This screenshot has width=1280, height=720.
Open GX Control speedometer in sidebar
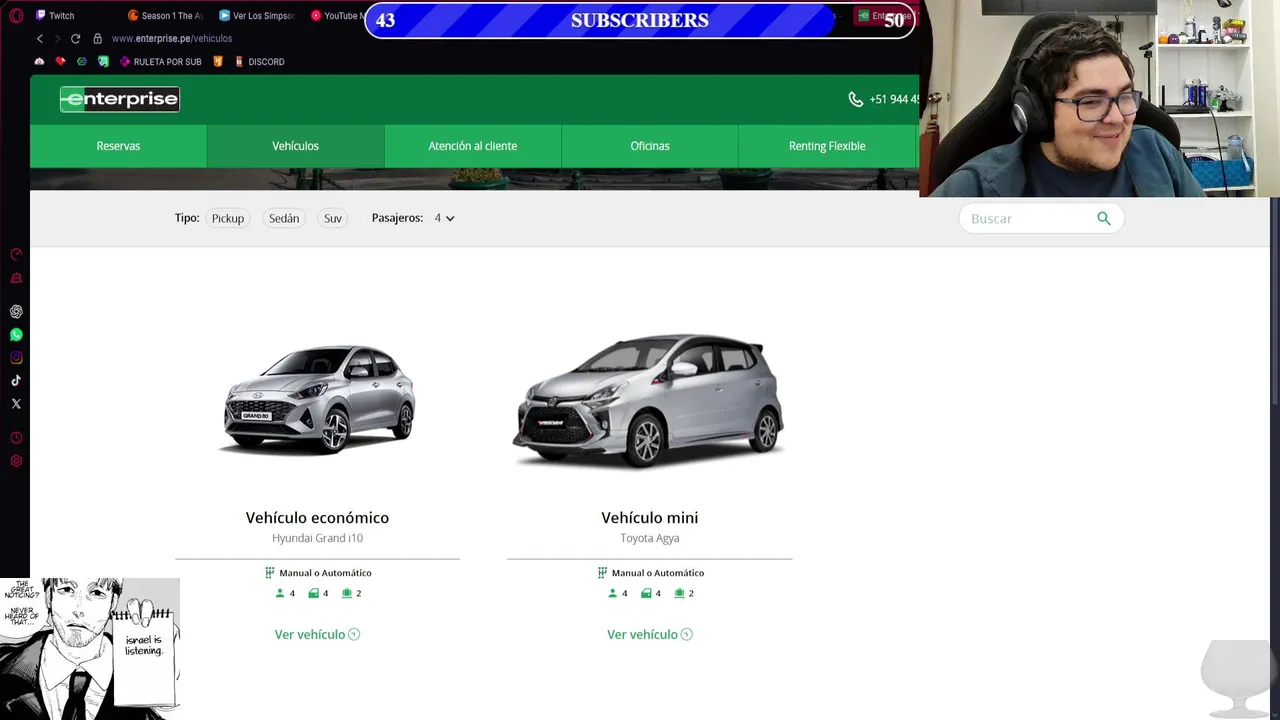[16, 255]
